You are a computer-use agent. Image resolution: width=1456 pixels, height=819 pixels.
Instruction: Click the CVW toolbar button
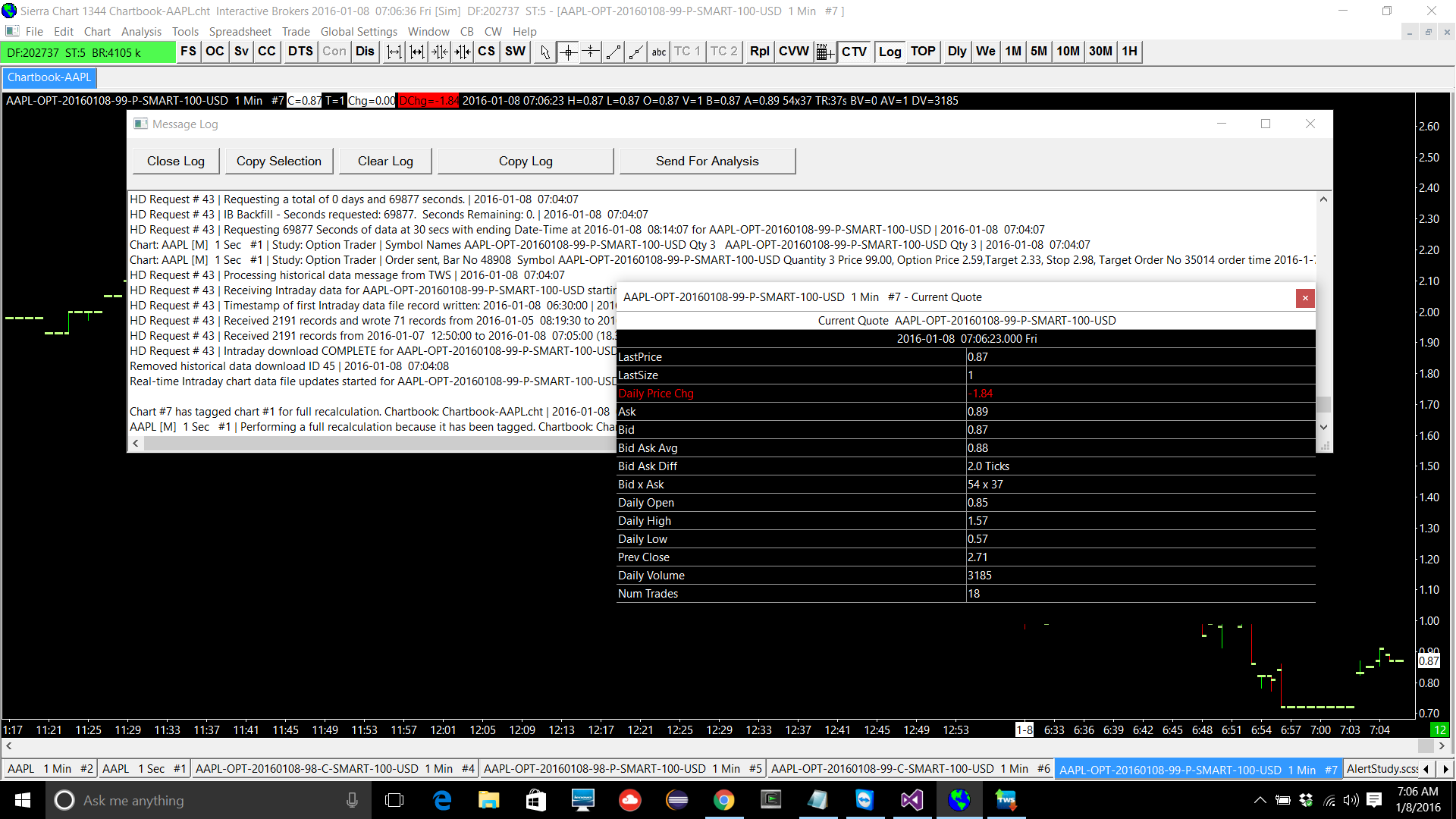click(x=793, y=52)
